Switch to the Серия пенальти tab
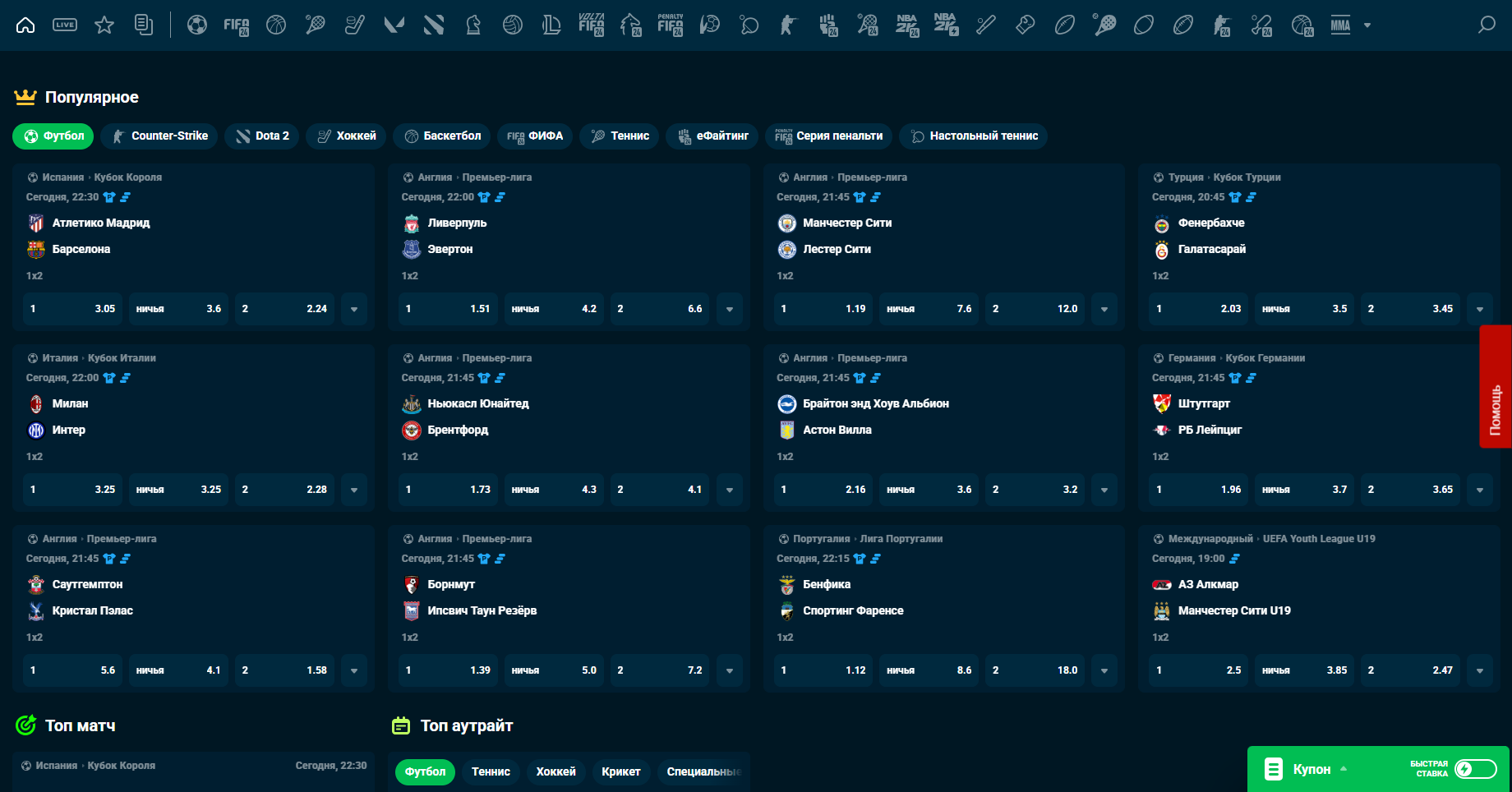 click(828, 136)
